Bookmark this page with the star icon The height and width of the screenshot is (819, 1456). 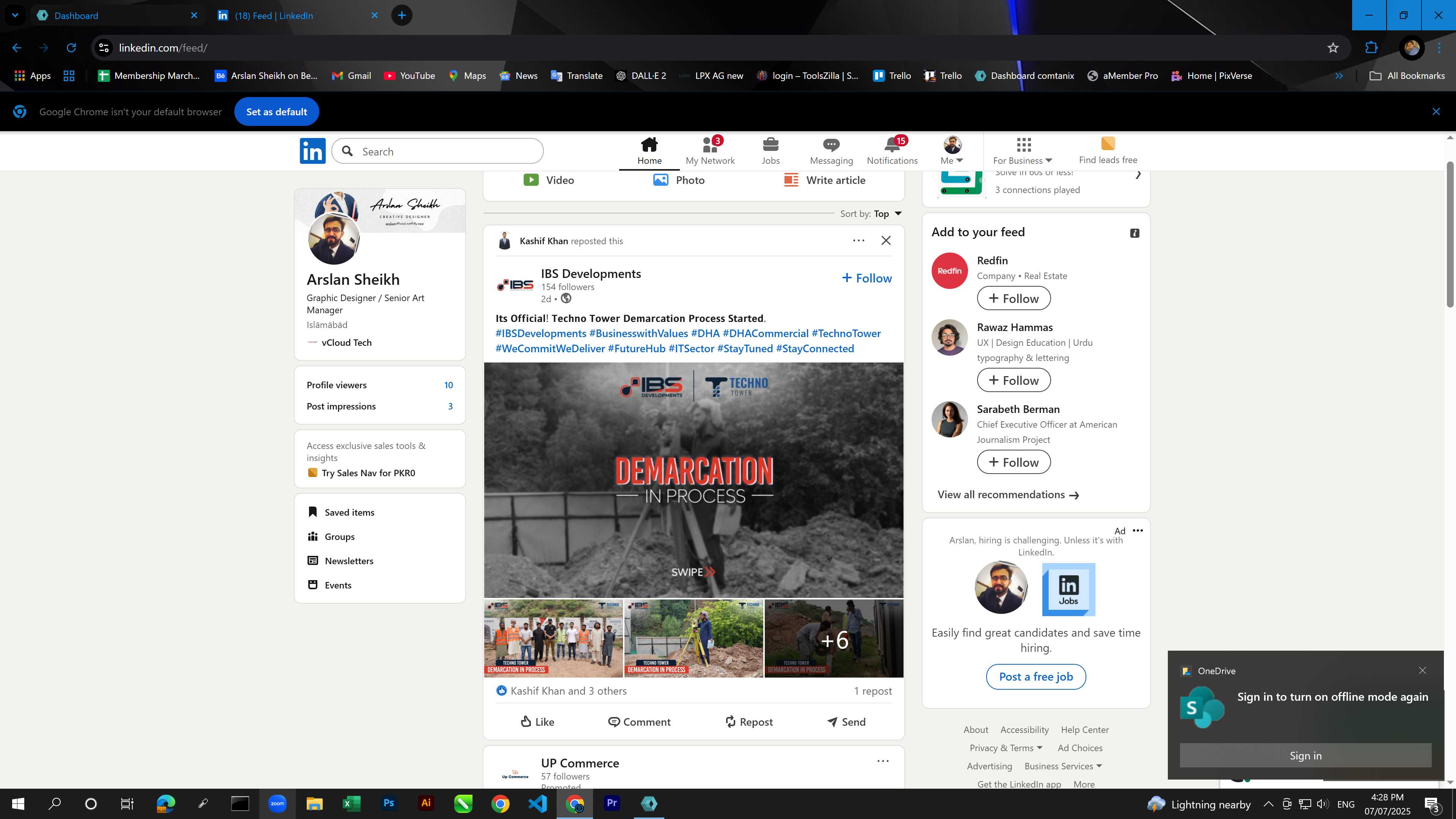1333,47
